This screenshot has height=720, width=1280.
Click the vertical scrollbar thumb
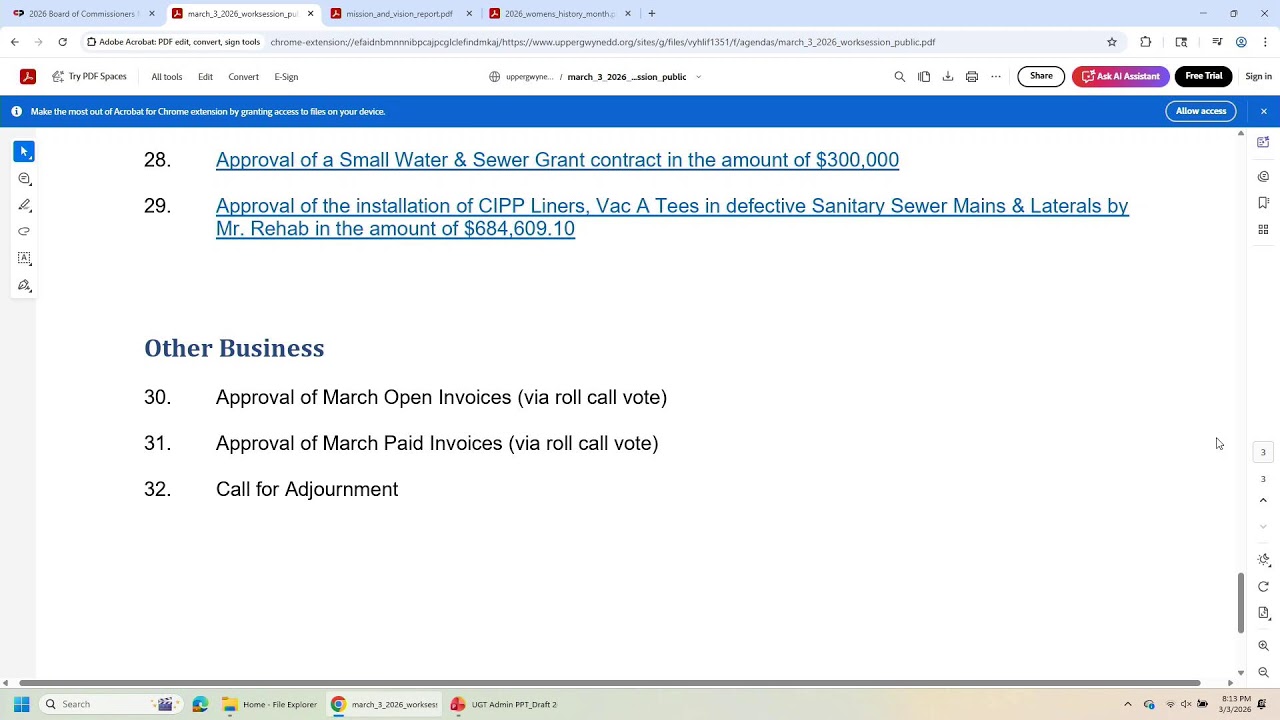1241,603
